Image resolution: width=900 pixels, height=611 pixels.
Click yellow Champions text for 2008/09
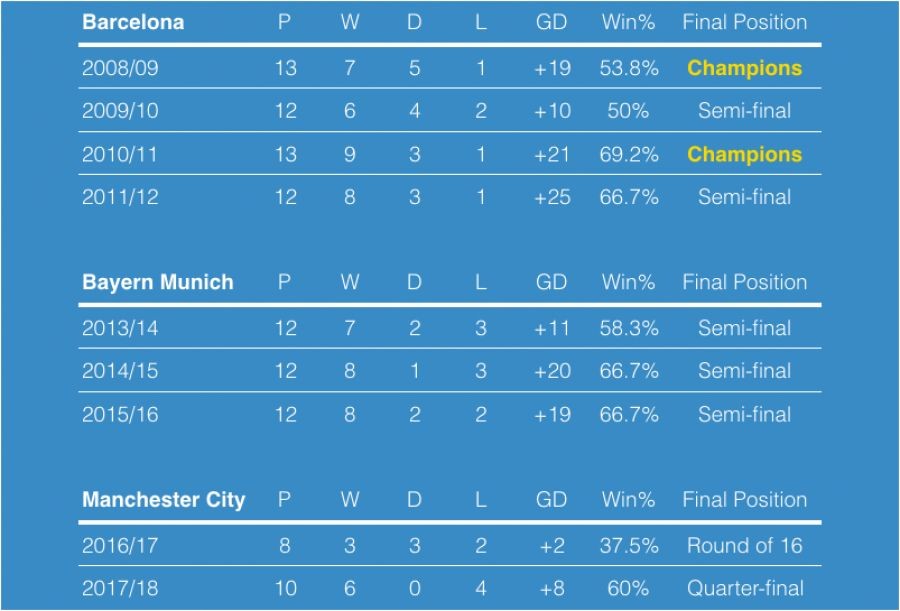pyautogui.click(x=744, y=68)
